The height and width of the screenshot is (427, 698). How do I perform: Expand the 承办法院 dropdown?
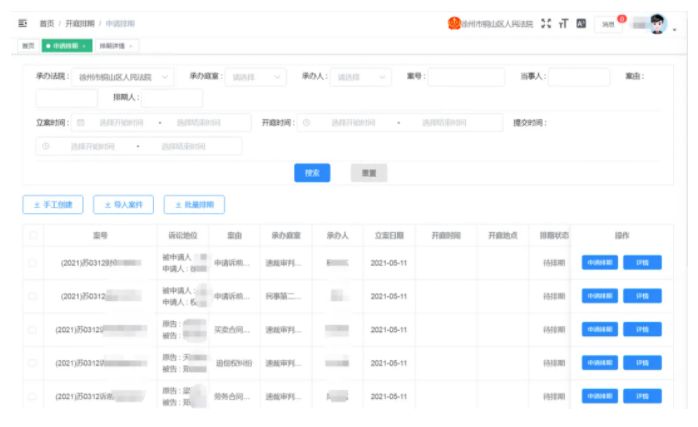coord(125,76)
